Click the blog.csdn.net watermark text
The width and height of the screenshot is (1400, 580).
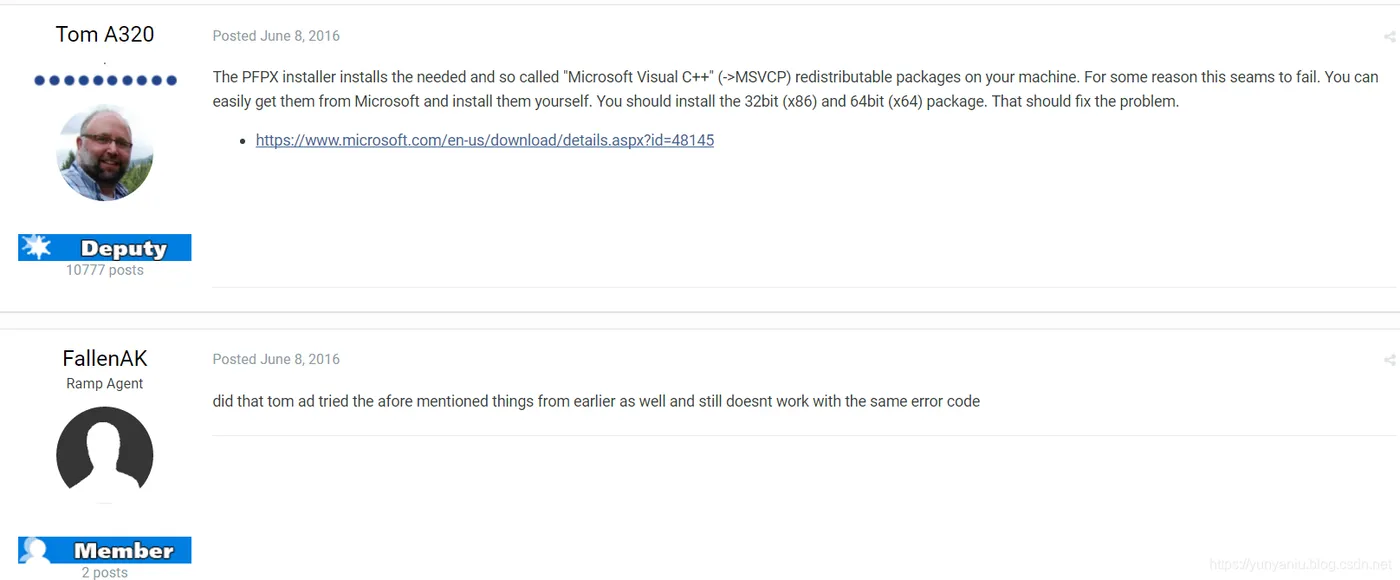click(x=1298, y=565)
